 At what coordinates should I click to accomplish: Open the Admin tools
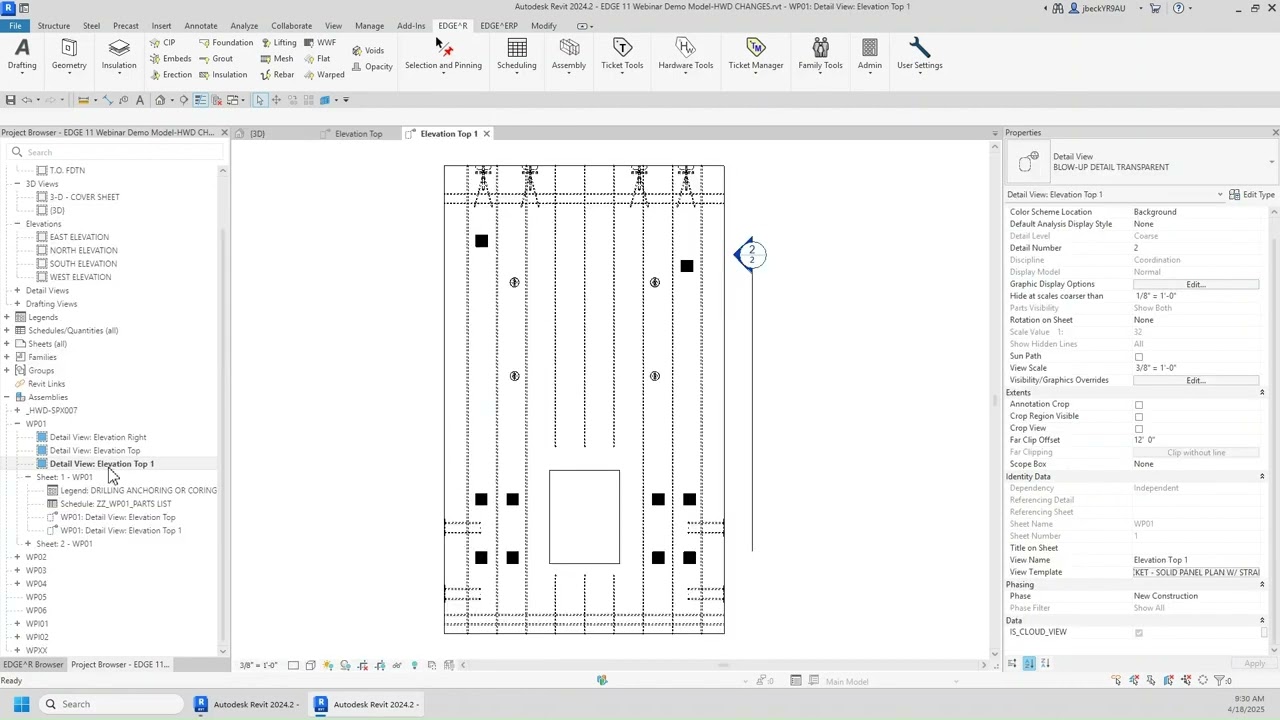870,56
